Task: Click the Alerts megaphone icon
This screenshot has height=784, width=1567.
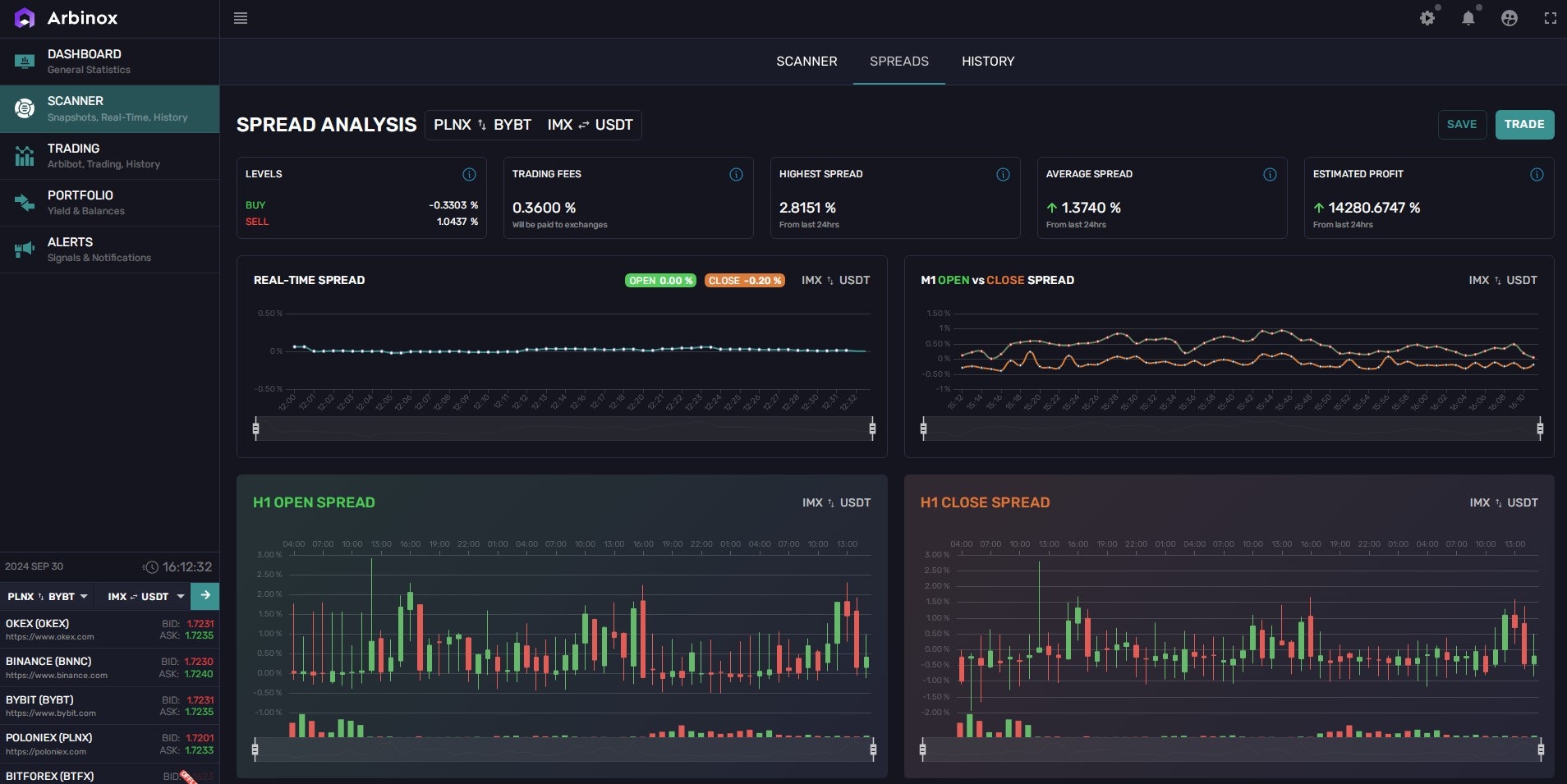Action: 25,249
